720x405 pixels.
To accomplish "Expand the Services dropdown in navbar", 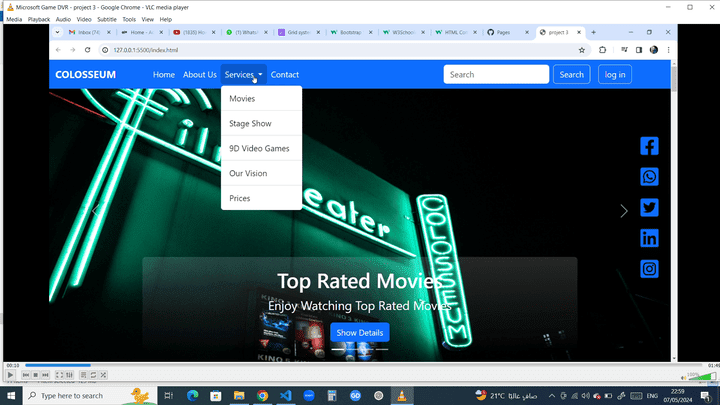I will tap(243, 74).
